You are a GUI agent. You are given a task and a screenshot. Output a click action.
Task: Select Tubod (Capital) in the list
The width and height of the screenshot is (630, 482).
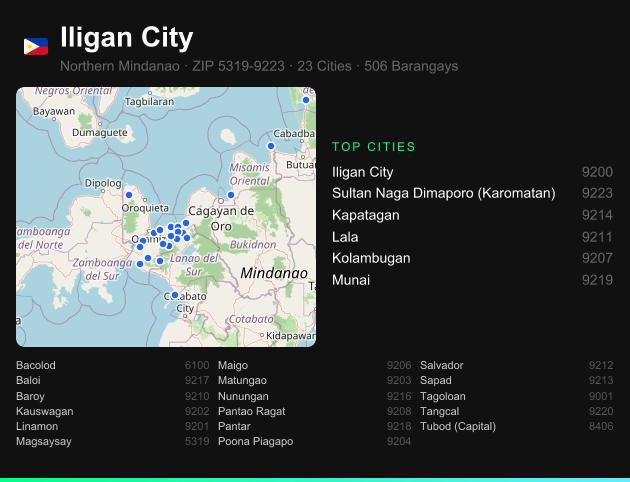[517, 426]
